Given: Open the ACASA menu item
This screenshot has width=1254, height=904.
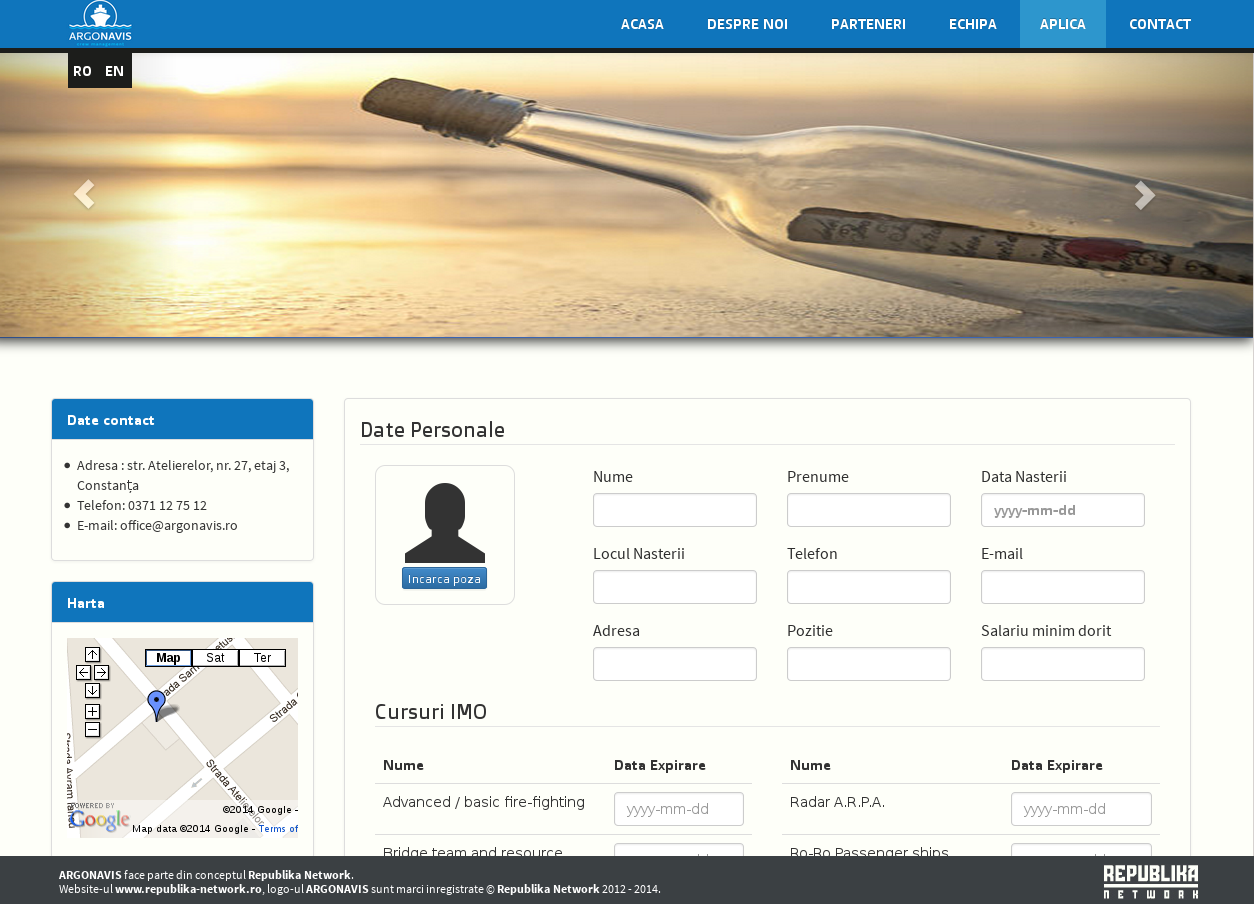Looking at the screenshot, I should point(642,24).
